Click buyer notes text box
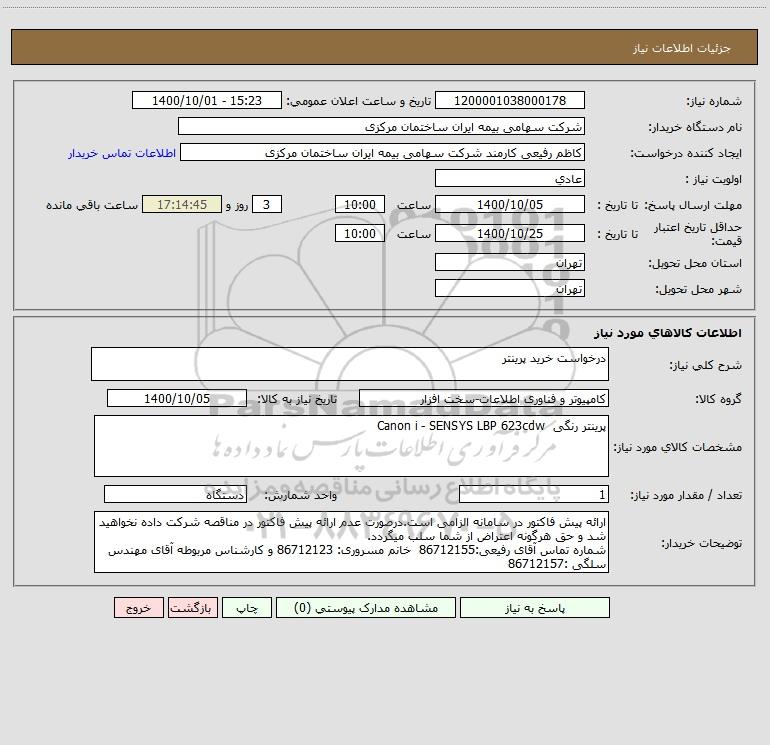The width and height of the screenshot is (770, 745). click(x=351, y=542)
